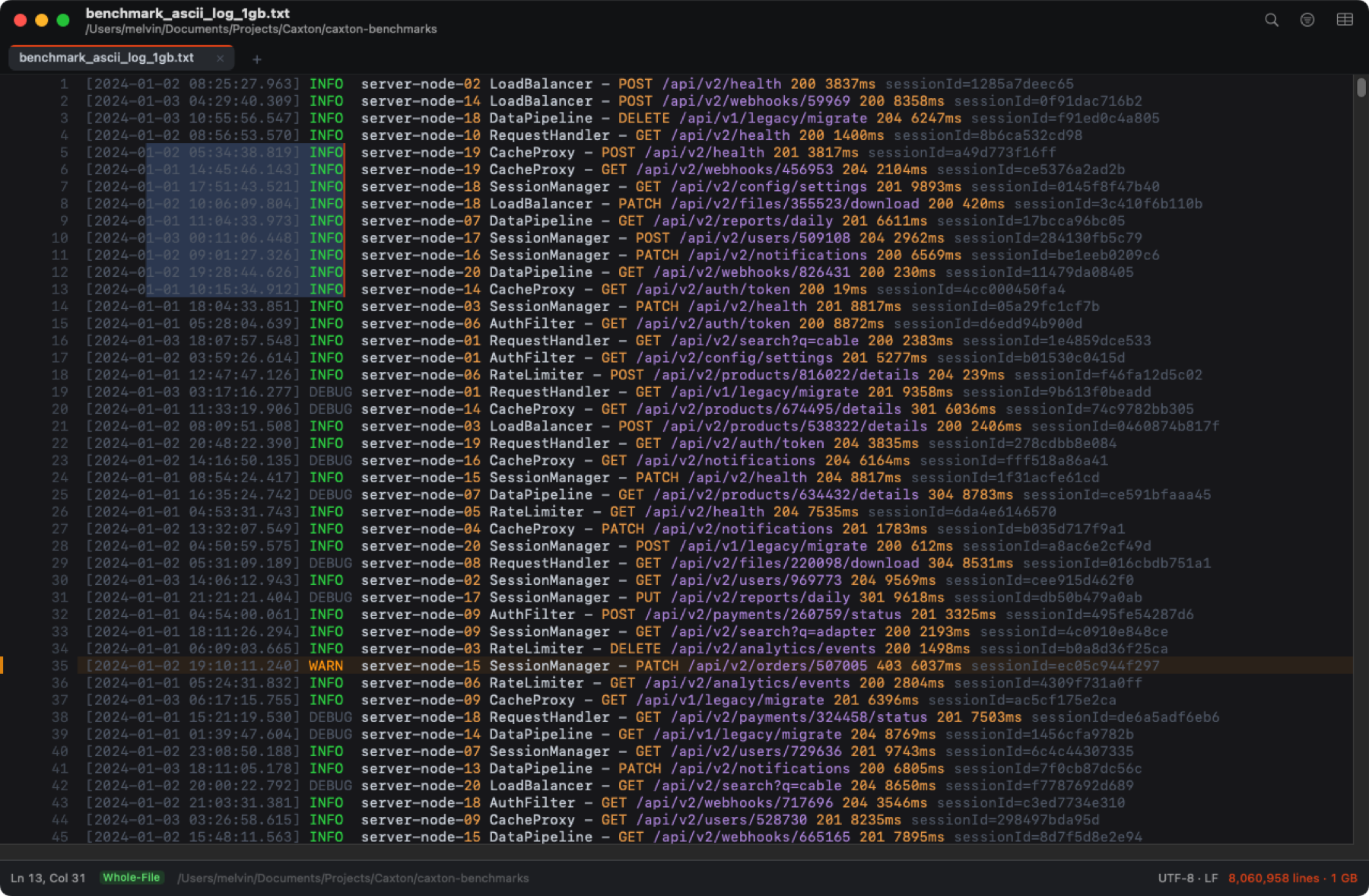Click /api/v2/webhooks/456953 on line 6

tap(735, 170)
